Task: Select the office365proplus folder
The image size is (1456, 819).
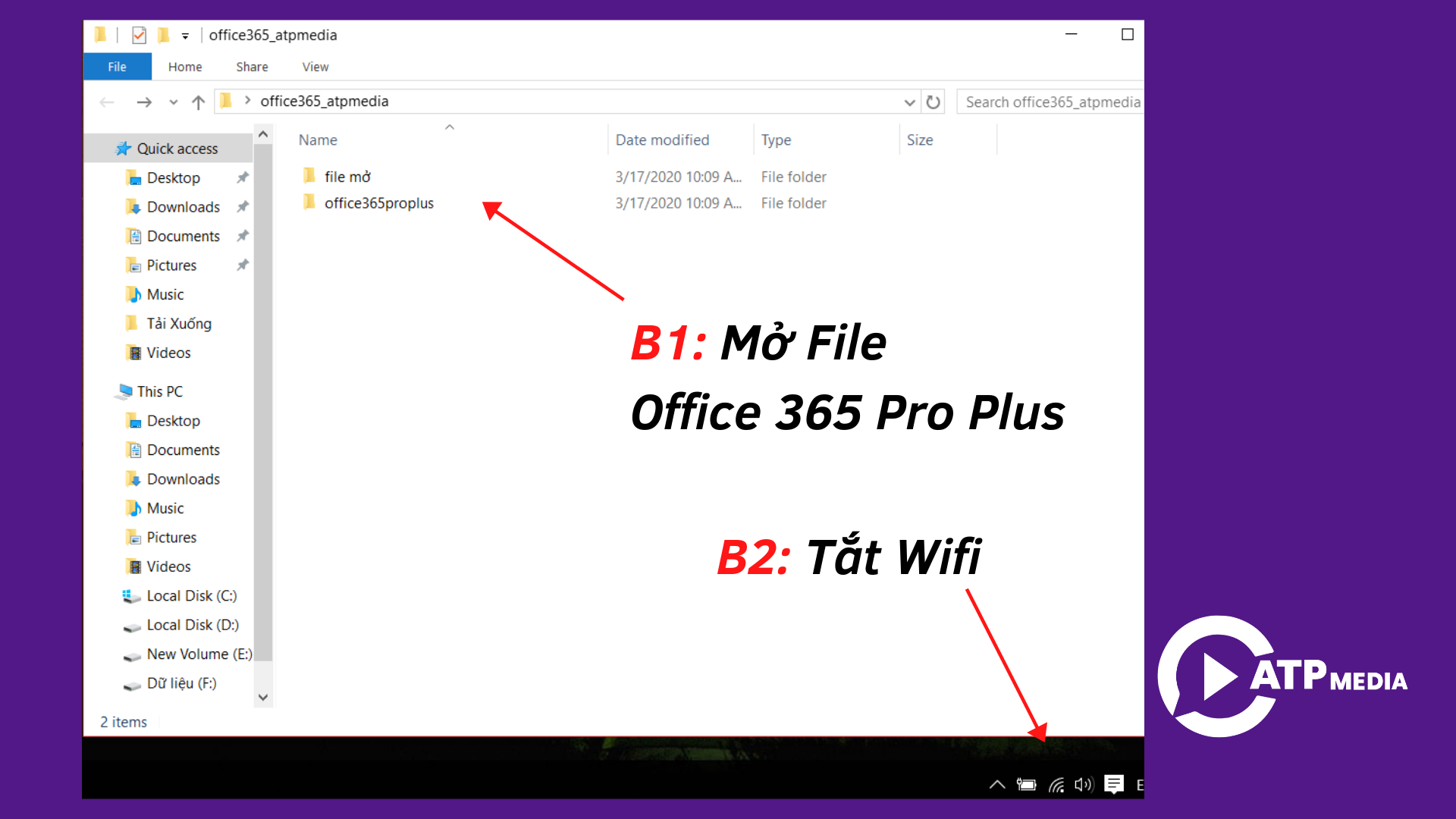Action: [x=379, y=203]
